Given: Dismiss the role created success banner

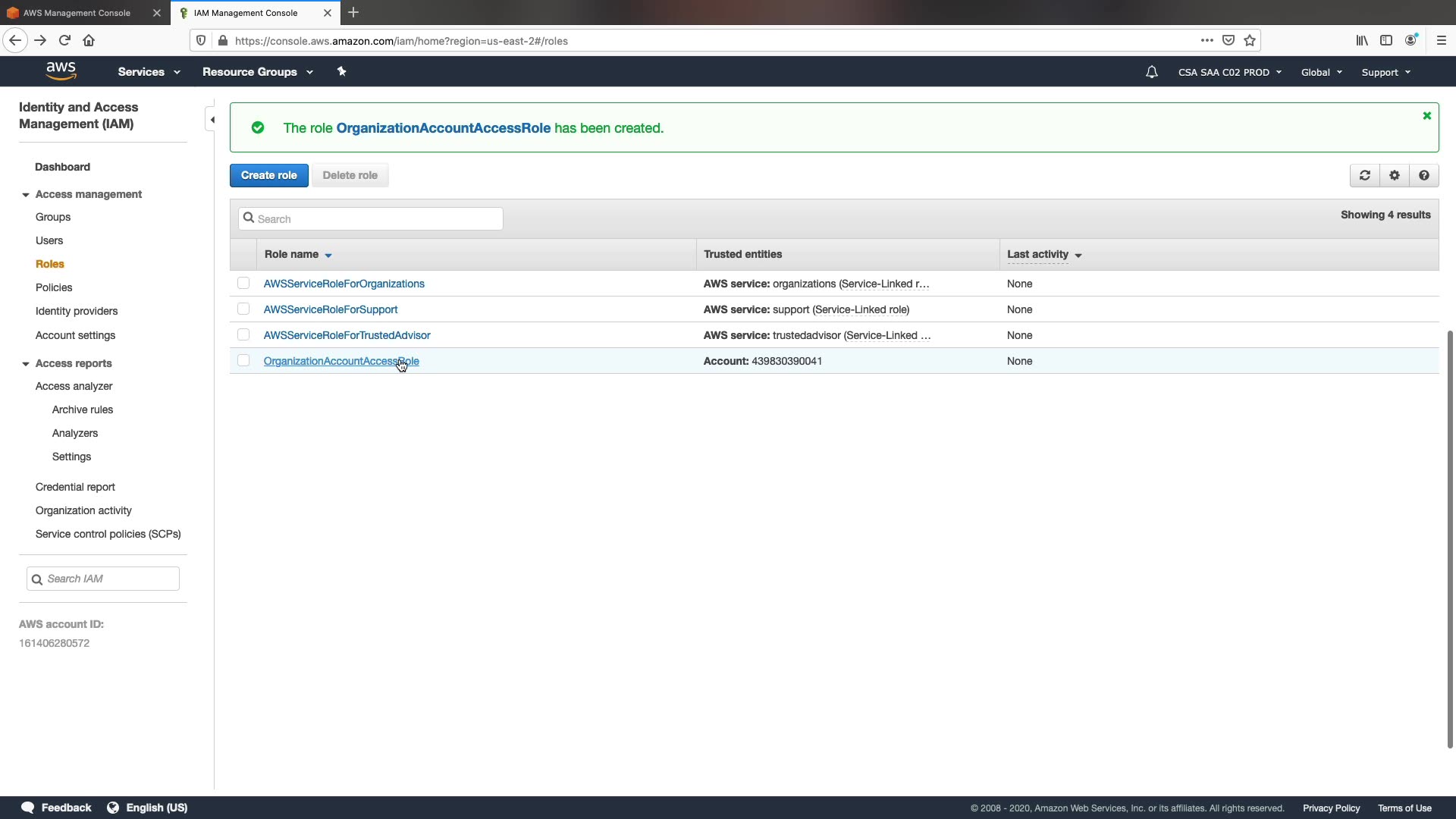Looking at the screenshot, I should pyautogui.click(x=1426, y=116).
